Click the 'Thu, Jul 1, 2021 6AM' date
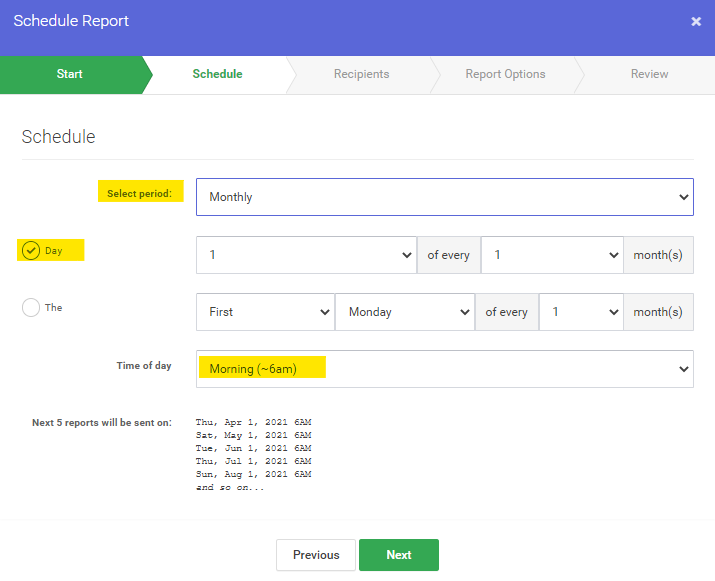Screen dimensions: 715x581 click(254, 461)
